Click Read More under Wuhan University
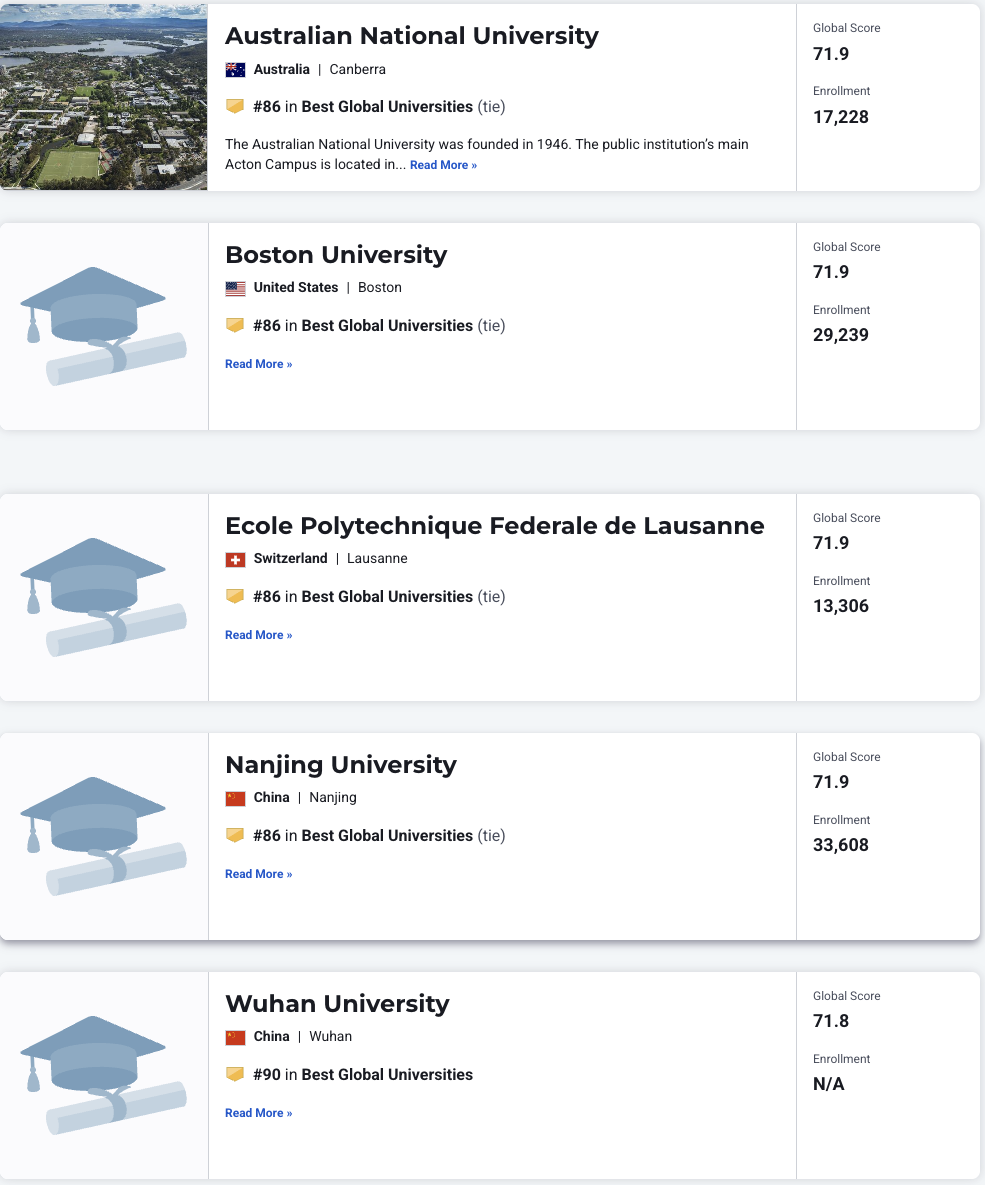This screenshot has width=985, height=1185. (x=258, y=1113)
